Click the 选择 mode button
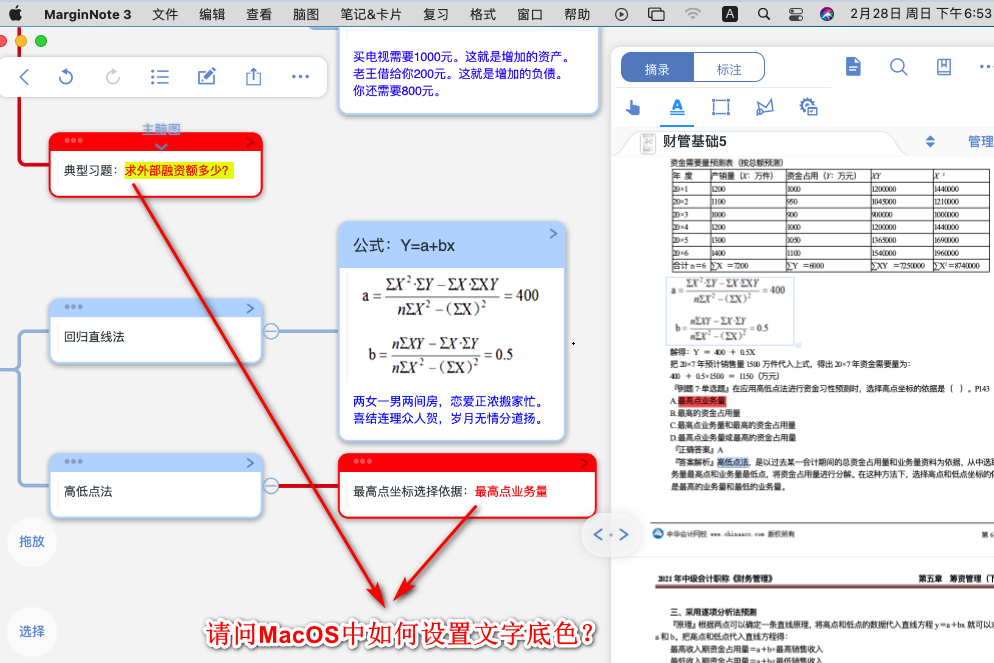 32,631
